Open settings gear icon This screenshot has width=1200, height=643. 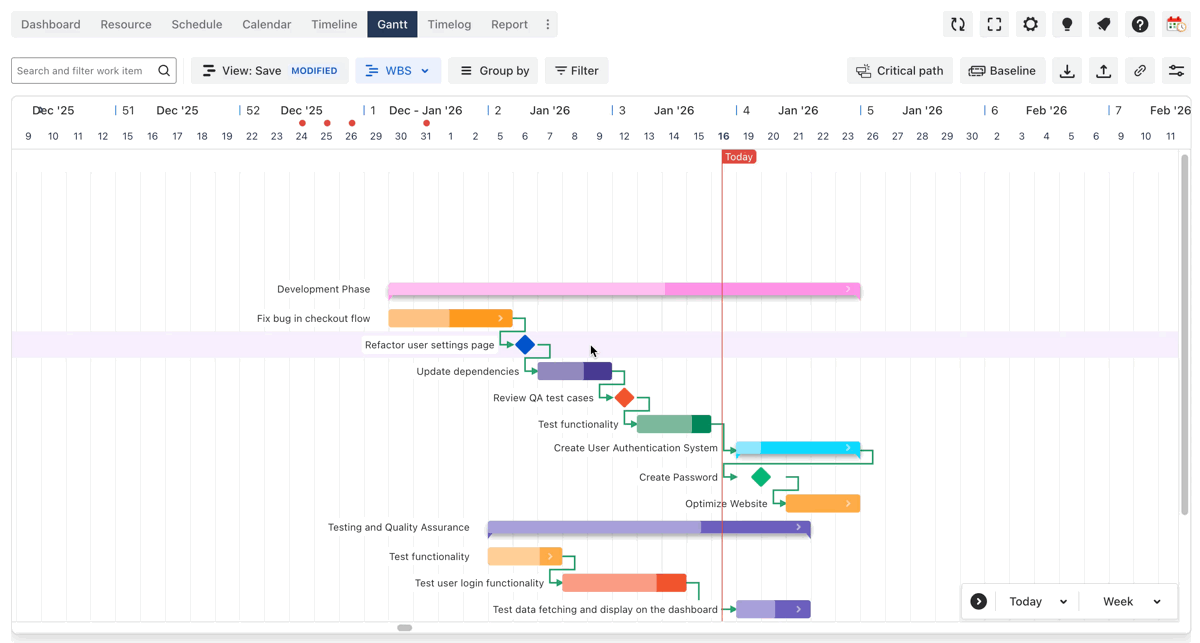[1030, 24]
